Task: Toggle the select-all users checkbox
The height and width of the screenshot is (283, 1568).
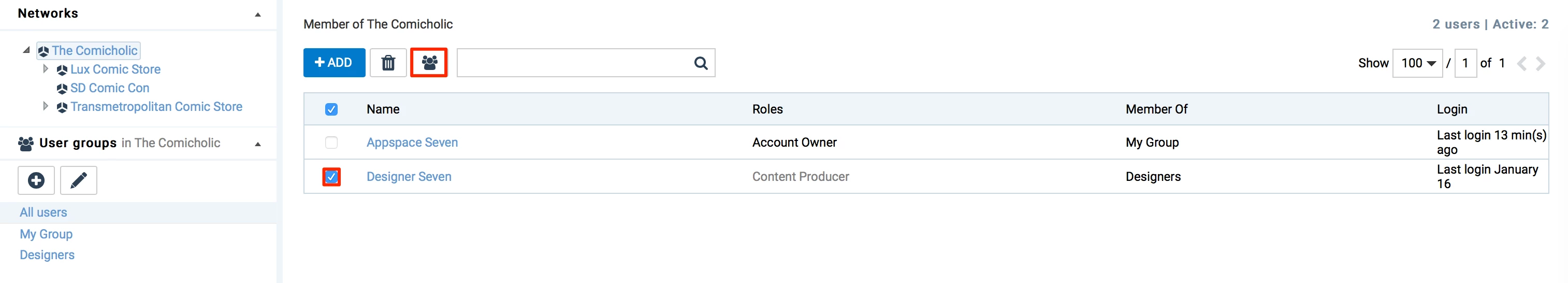Action: 331,109
